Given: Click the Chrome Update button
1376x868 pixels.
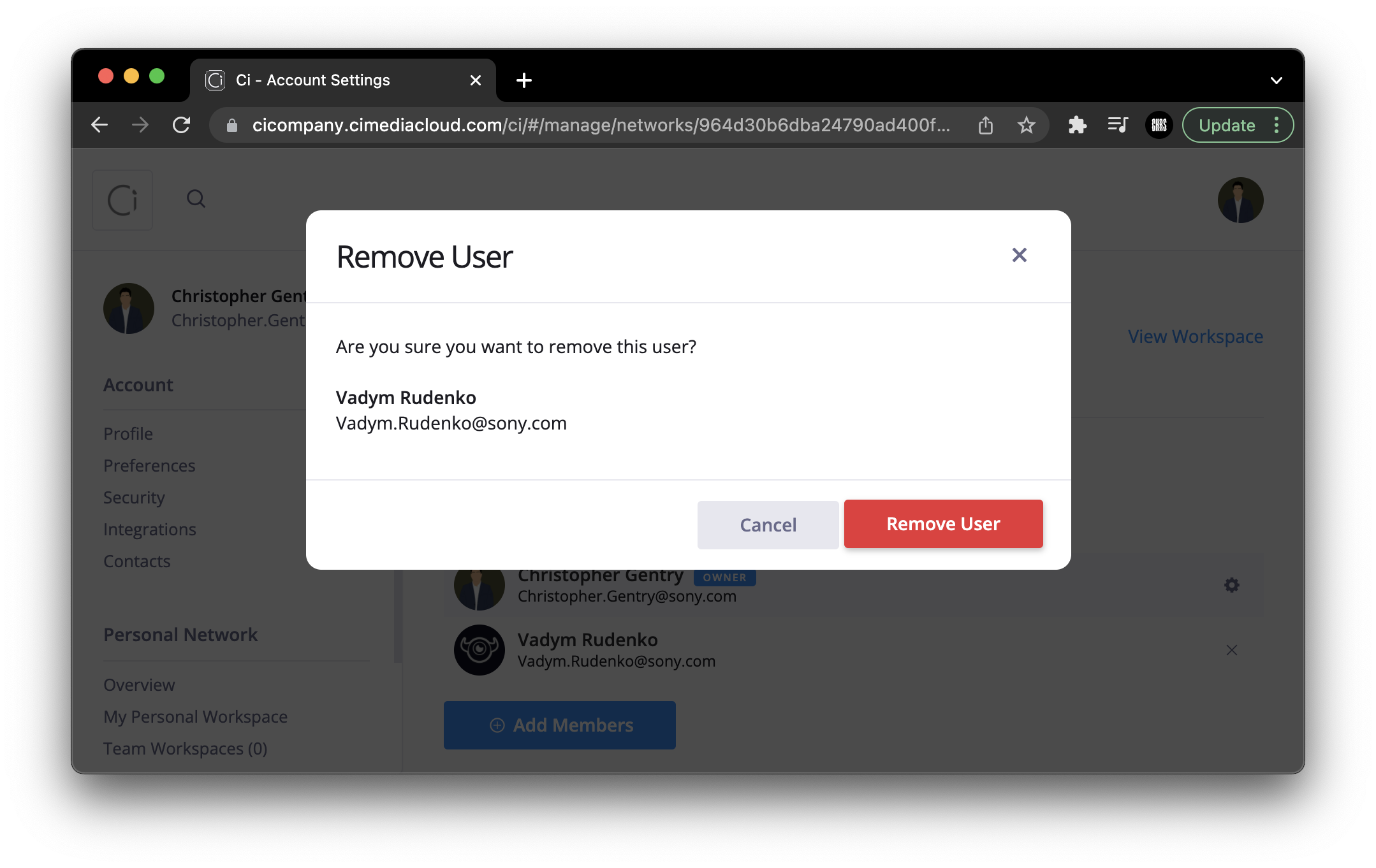Looking at the screenshot, I should coord(1227,125).
